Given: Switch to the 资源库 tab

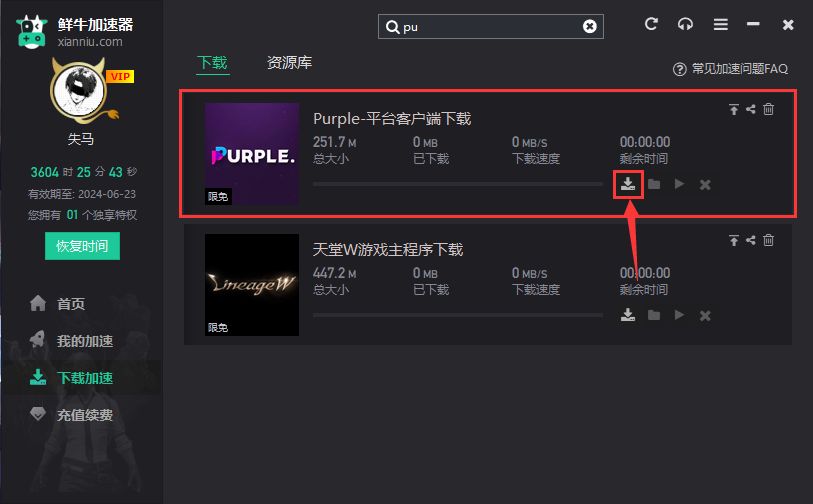Looking at the screenshot, I should pos(289,63).
